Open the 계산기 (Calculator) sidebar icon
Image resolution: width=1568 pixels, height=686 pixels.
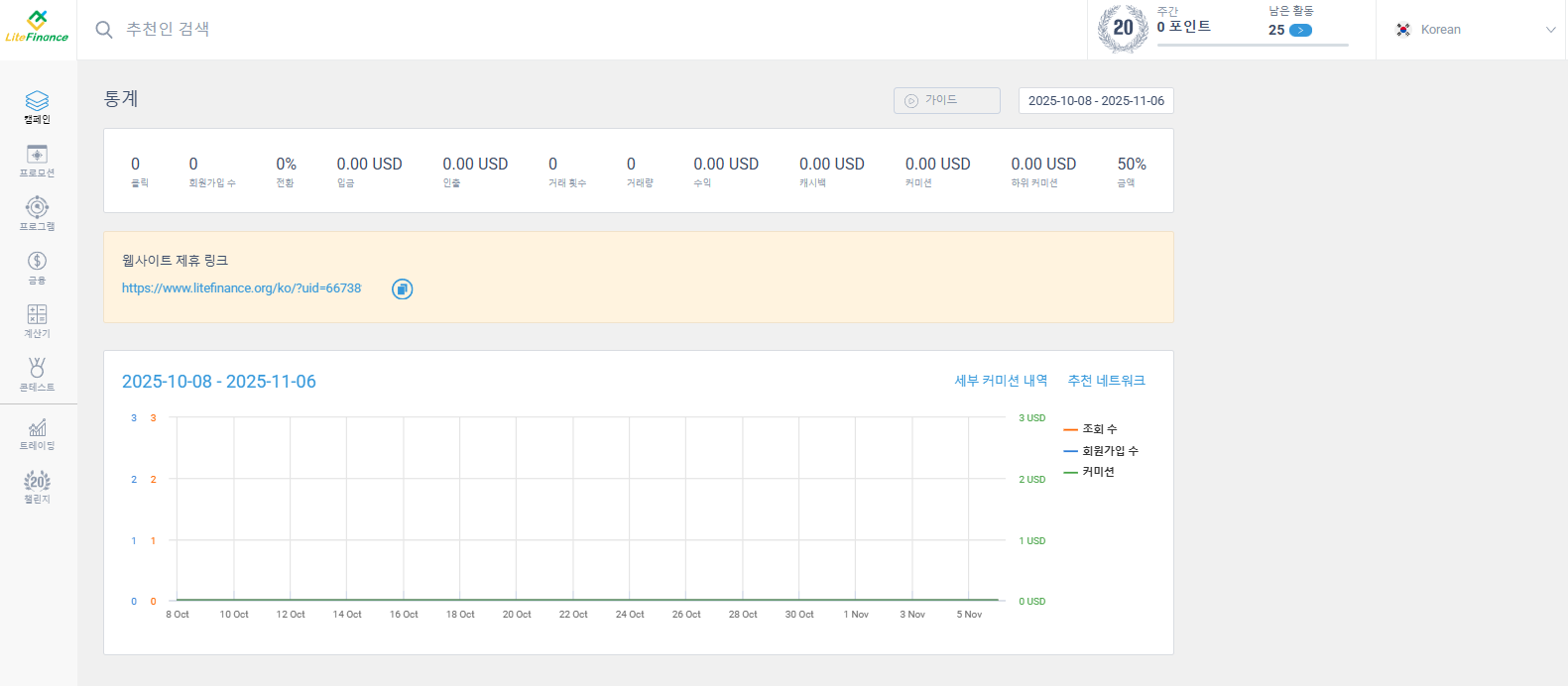tap(37, 321)
